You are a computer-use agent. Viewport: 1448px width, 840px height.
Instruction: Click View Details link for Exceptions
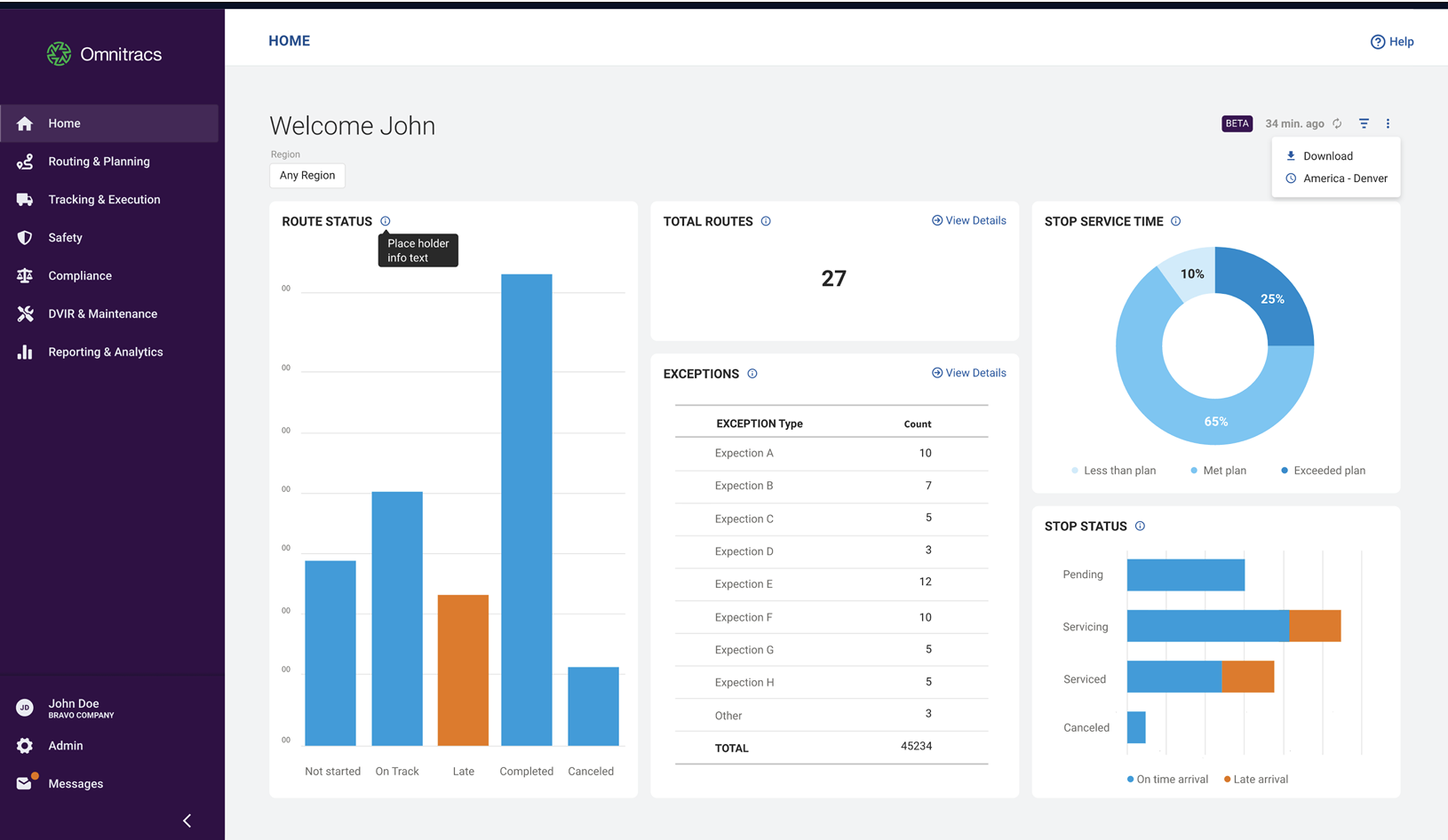[968, 373]
